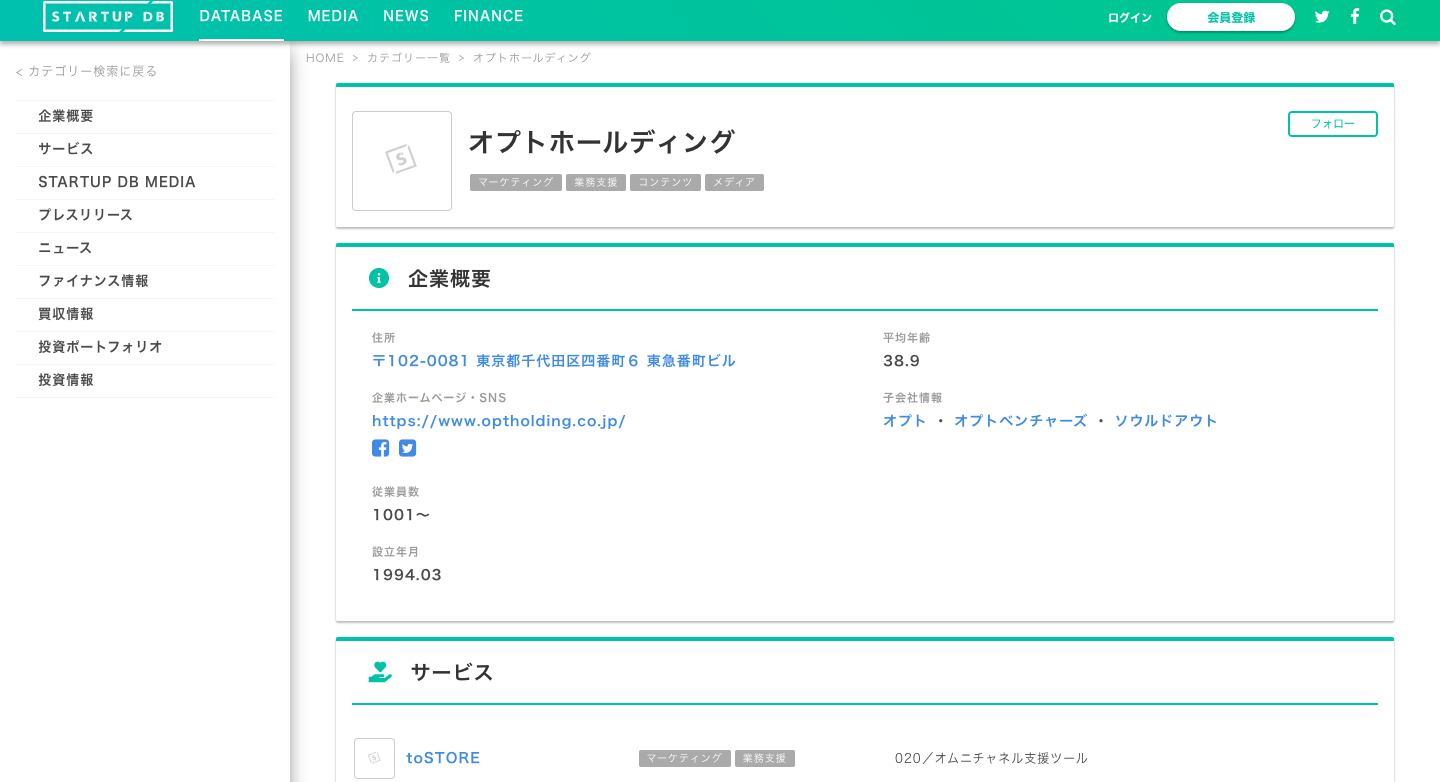The height and width of the screenshot is (782, 1440).
Task: Open STARTUP DB's Facebook from the header
Action: (1355, 16)
